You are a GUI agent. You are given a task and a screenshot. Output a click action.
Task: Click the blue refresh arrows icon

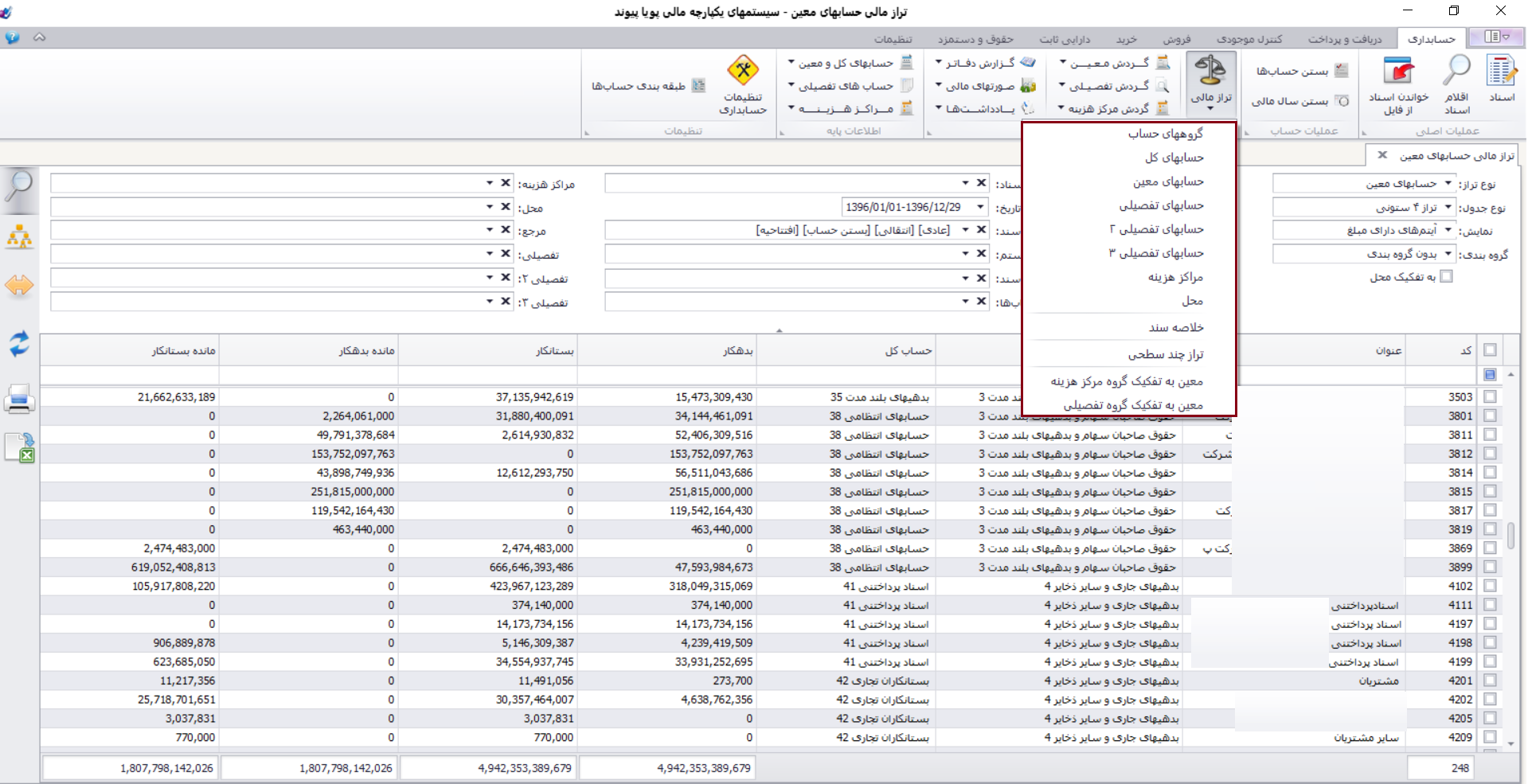[x=19, y=343]
